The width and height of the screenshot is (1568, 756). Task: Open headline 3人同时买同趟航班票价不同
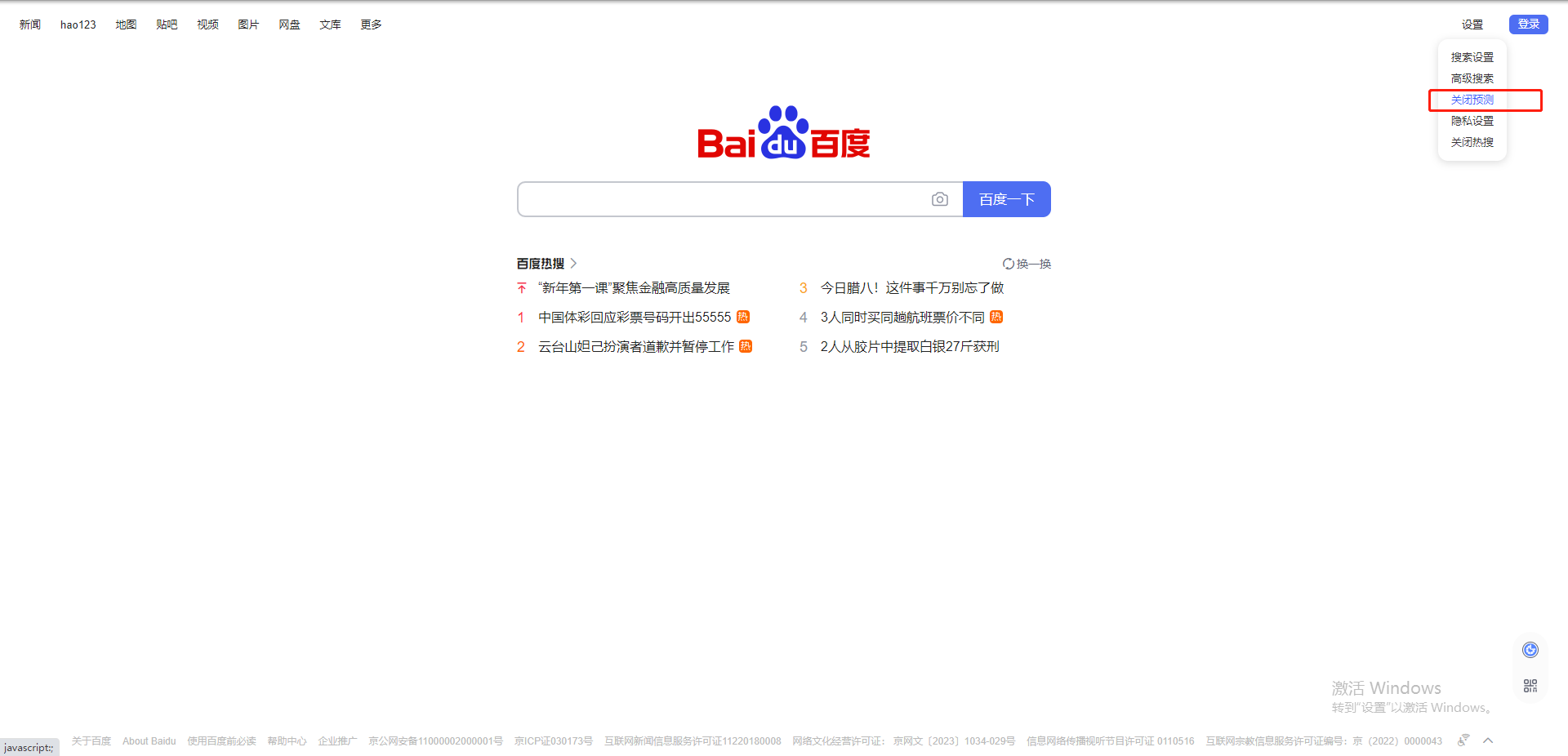(902, 317)
